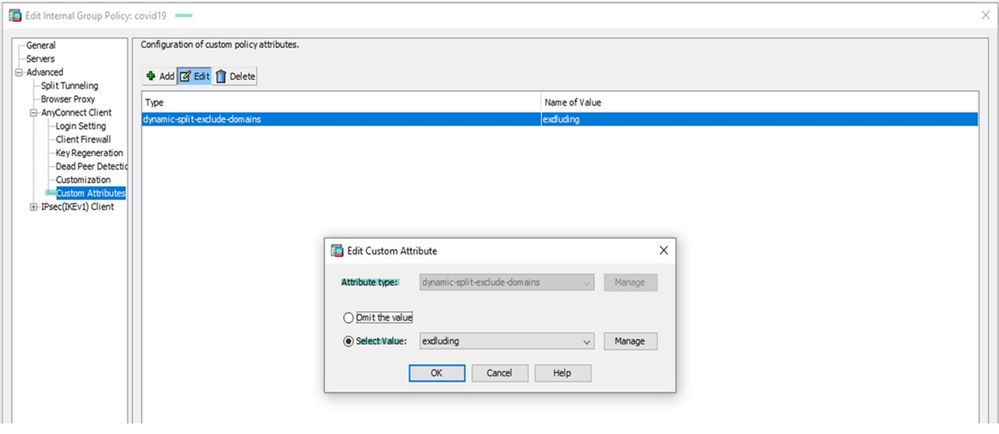Click the Name of Value column header

pyautogui.click(x=760, y=102)
